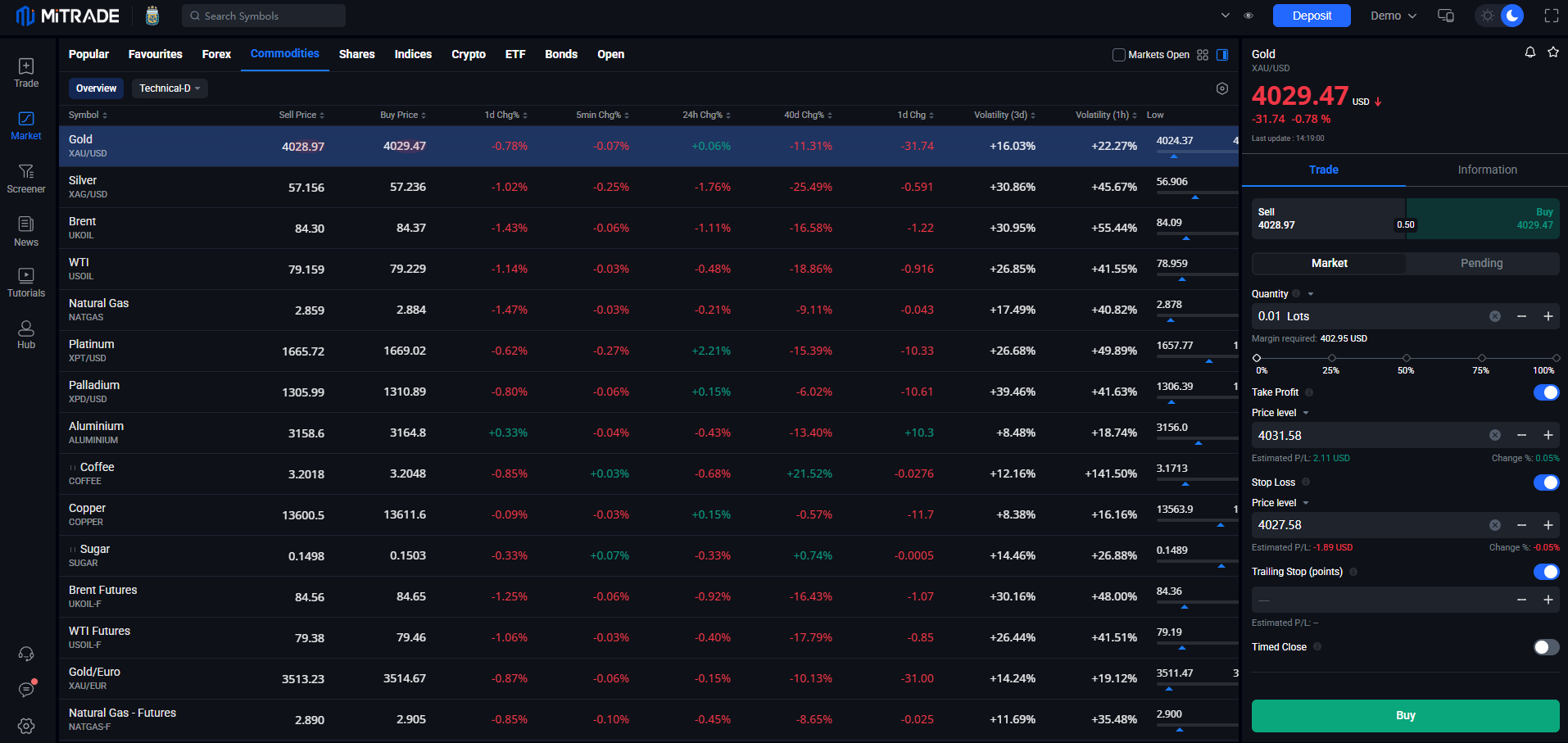Viewport: 1568px width, 743px height.
Task: Click the Search Symbols field
Action: (x=264, y=16)
